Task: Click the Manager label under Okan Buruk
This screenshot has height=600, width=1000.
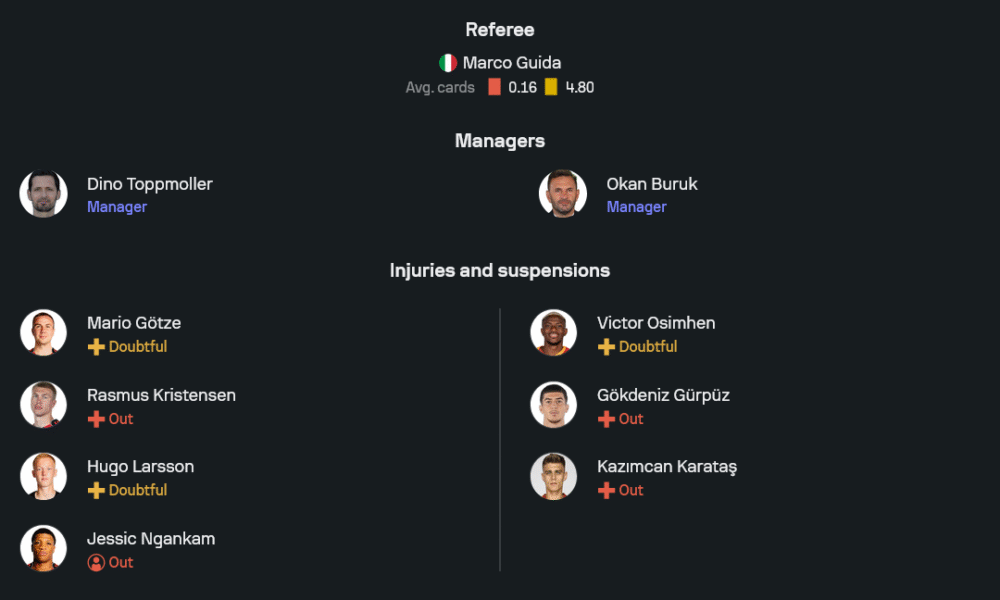Action: (636, 207)
